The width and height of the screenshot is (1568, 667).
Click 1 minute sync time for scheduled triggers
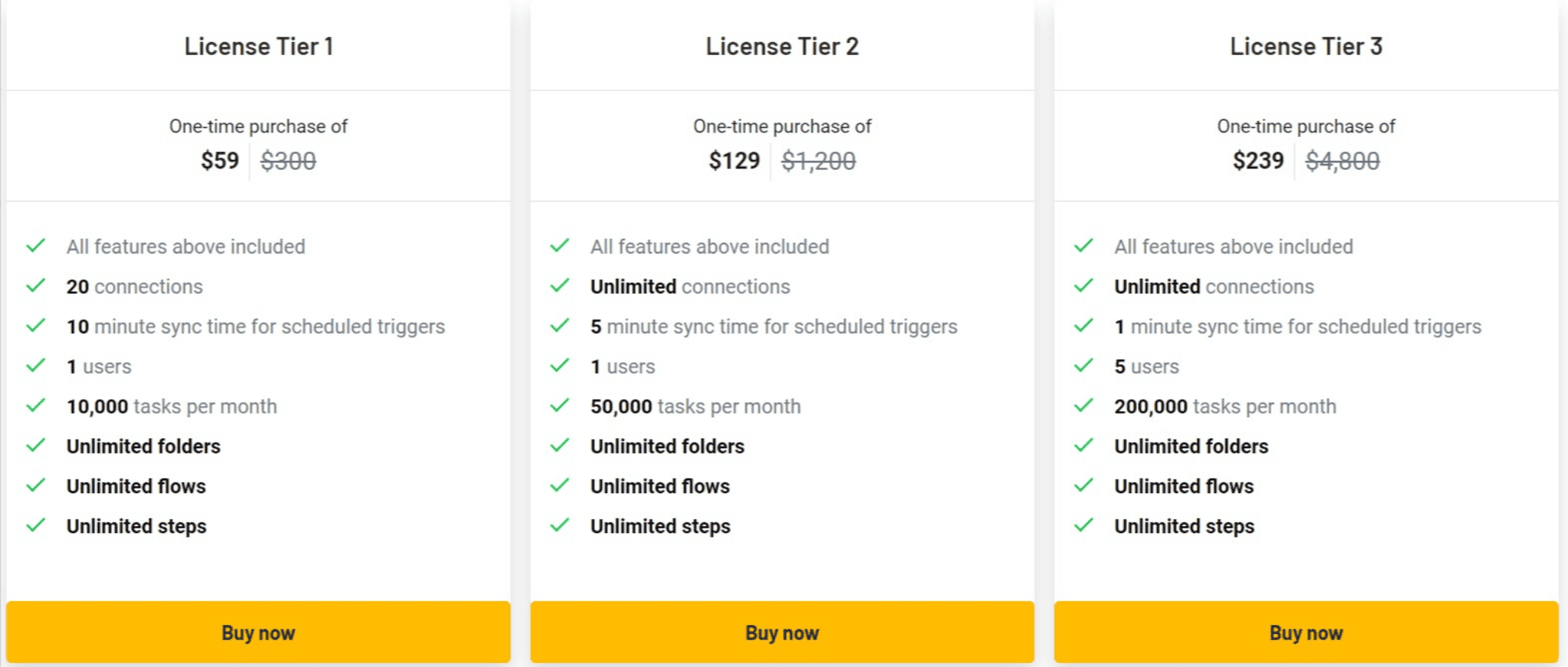pyautogui.click(x=1298, y=327)
